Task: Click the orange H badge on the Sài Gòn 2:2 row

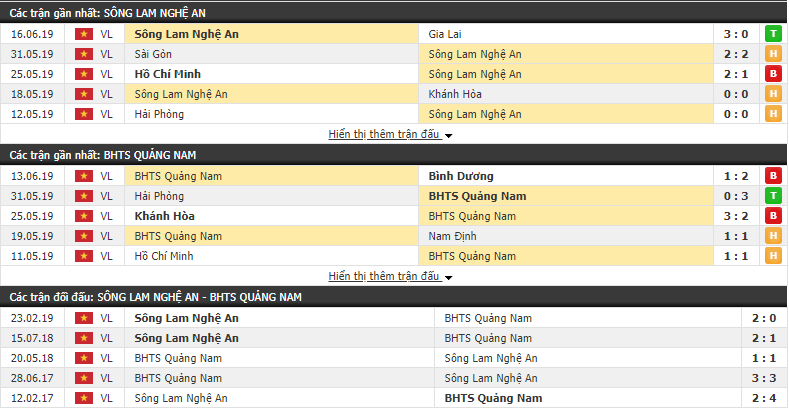Action: 773,54
